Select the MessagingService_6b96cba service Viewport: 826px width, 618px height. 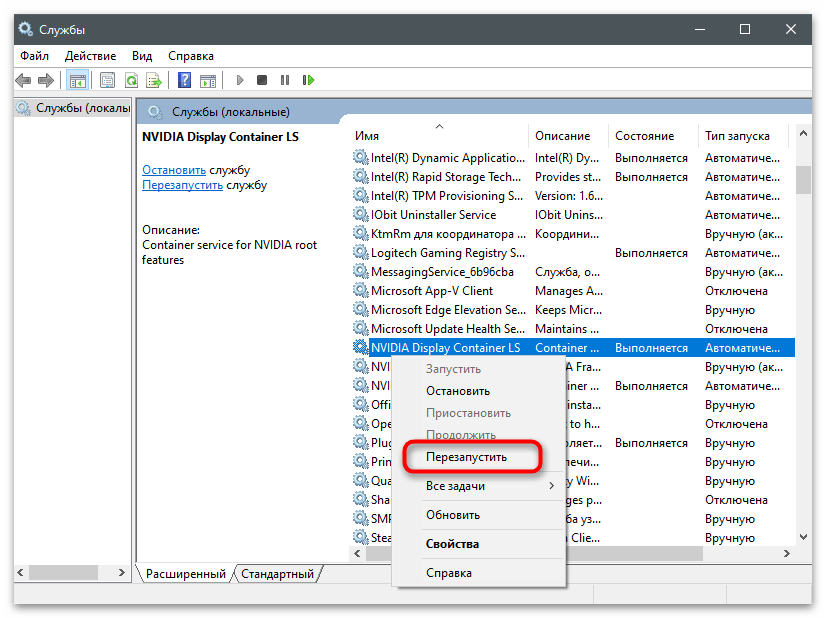click(x=442, y=271)
